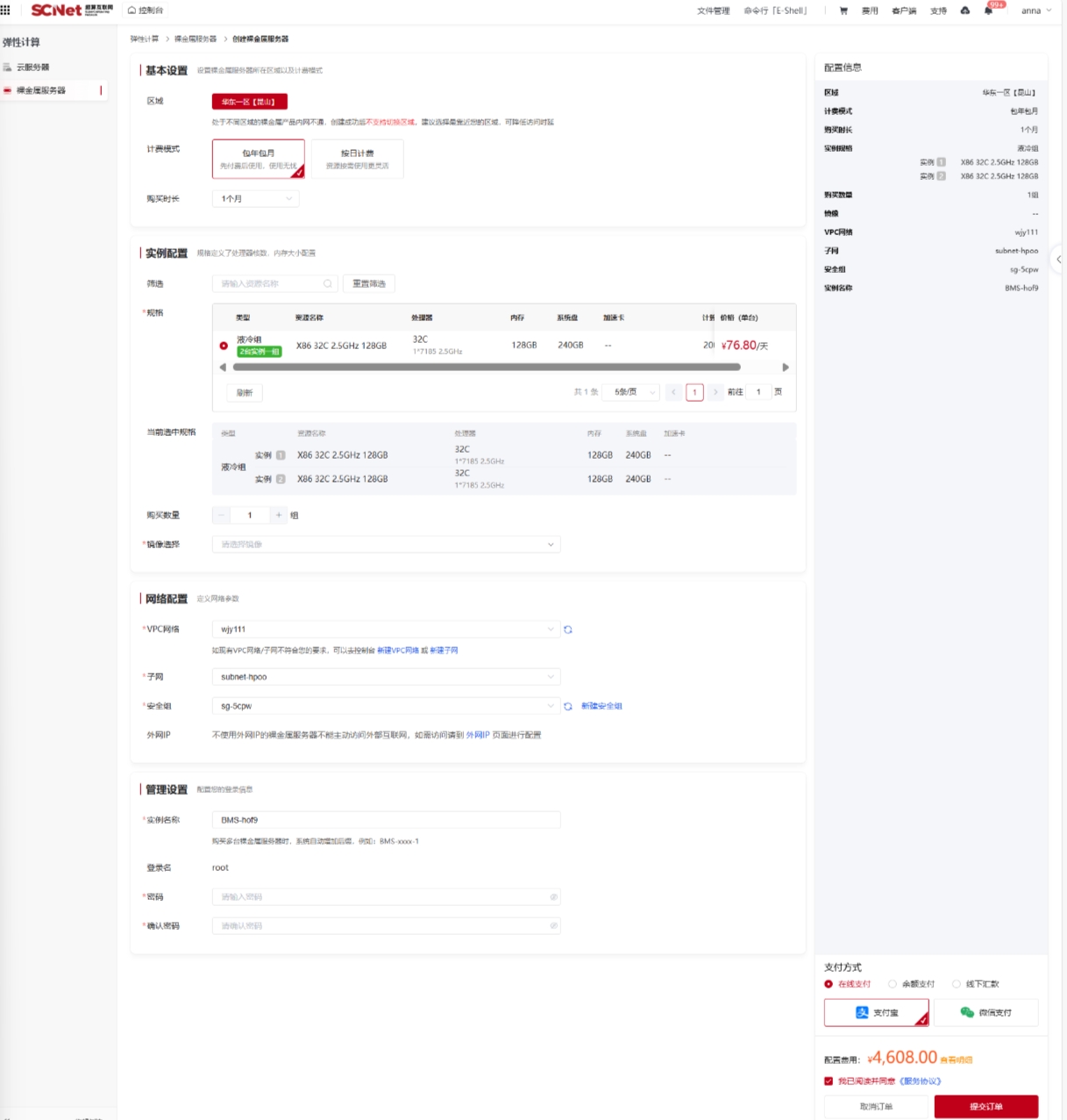Select 线下汇款 payment option
Screen dimensions: 1067x1120
coord(957,984)
